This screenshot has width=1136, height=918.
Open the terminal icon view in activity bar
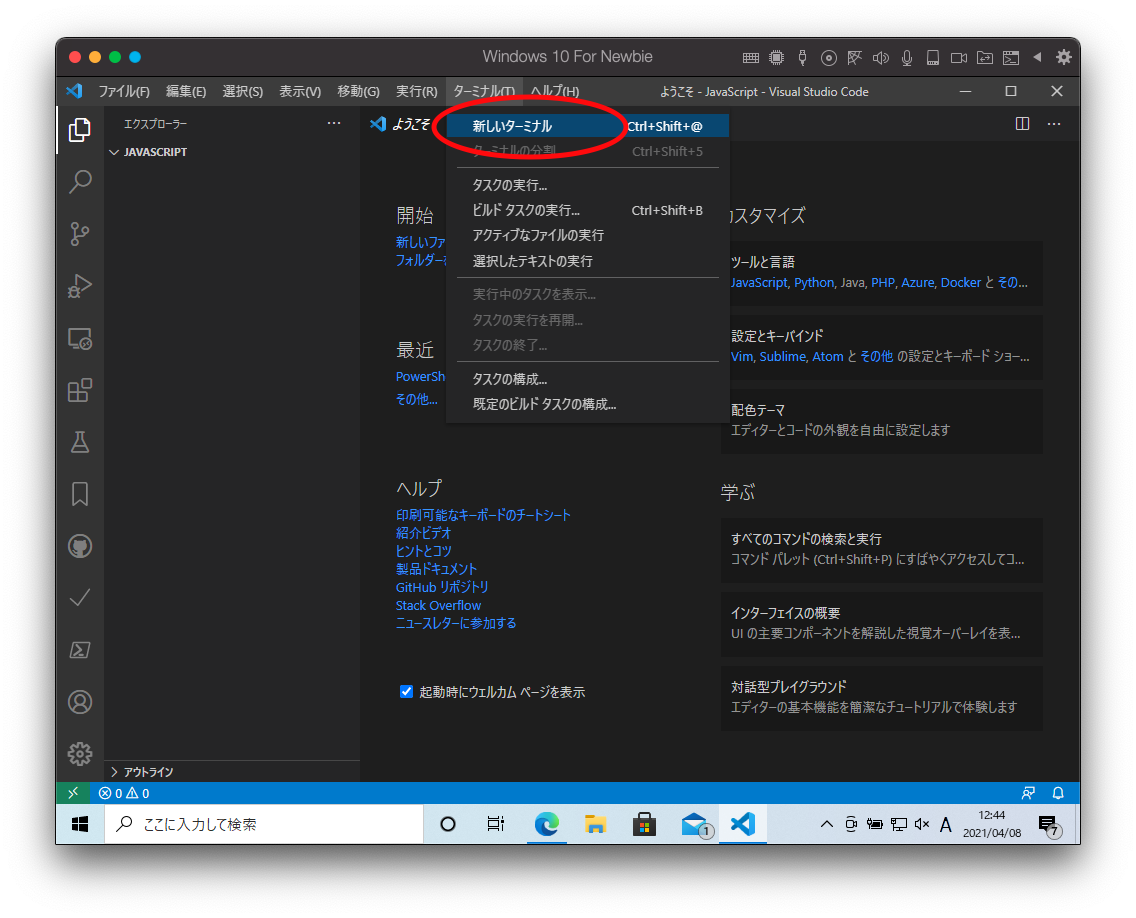pos(80,650)
